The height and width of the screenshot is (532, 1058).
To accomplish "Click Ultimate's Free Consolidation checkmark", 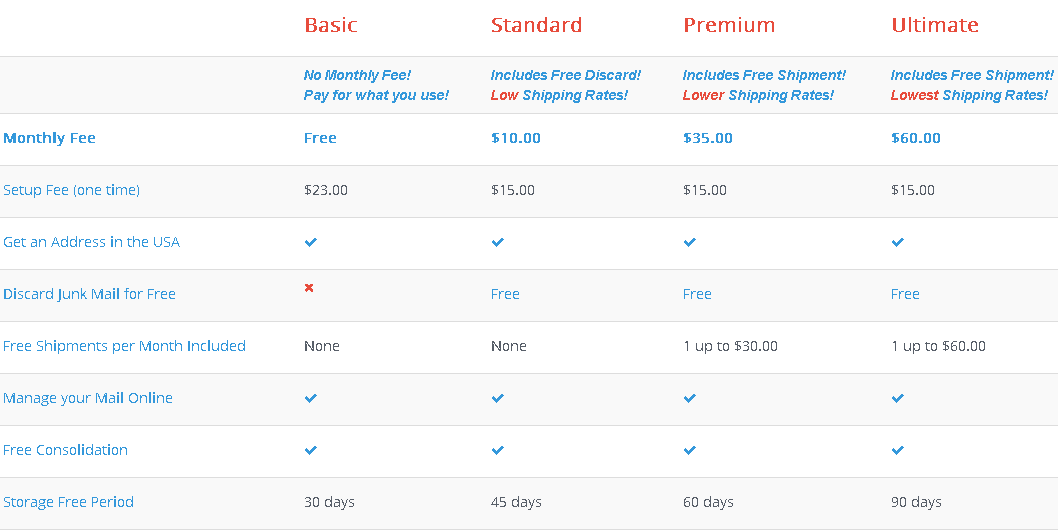I will pyautogui.click(x=898, y=450).
